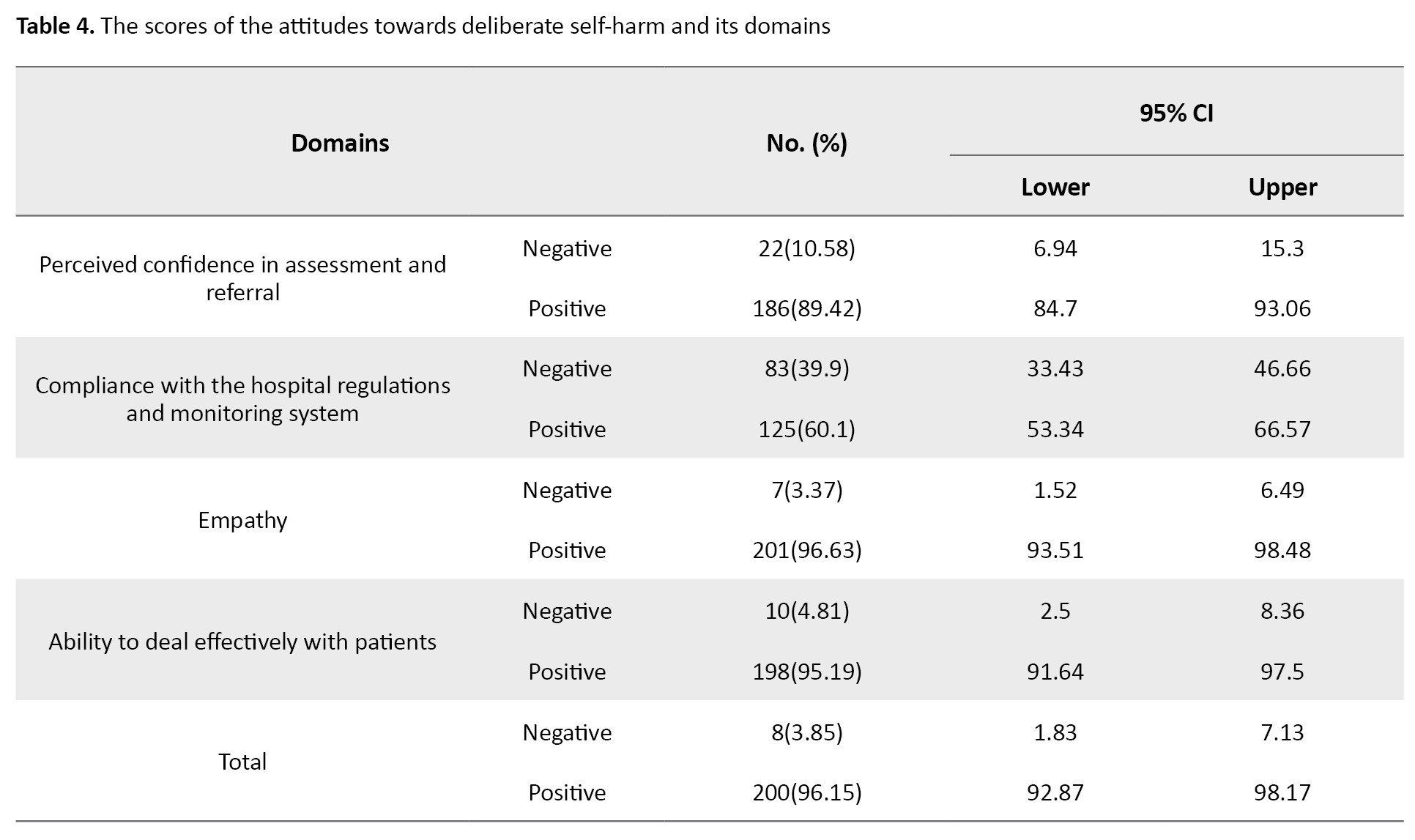Click the upper bound value 98.17

tap(1282, 792)
